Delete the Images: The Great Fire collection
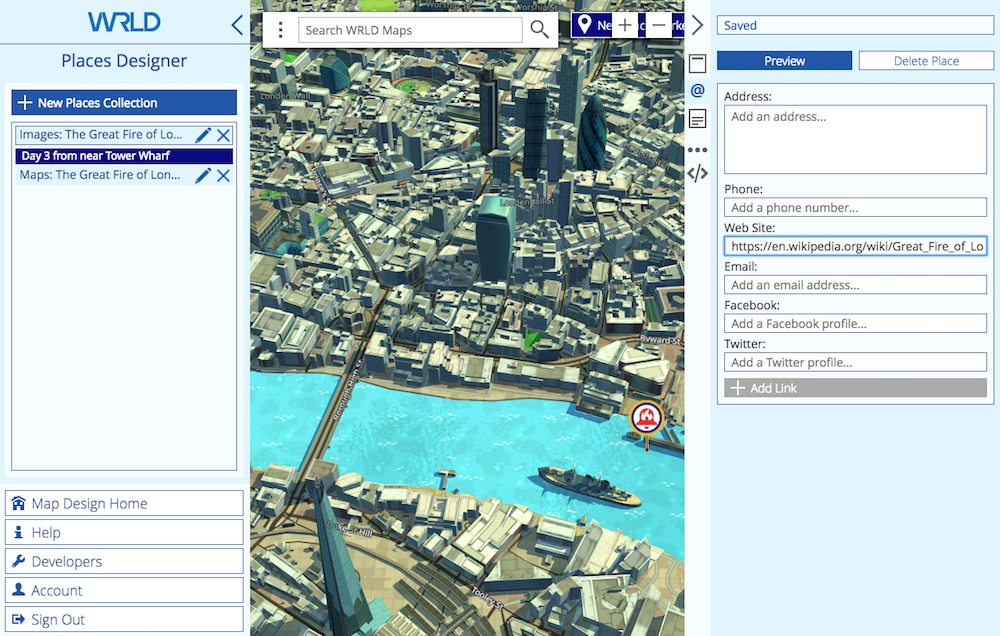Viewport: 1000px width, 636px height. pos(223,135)
